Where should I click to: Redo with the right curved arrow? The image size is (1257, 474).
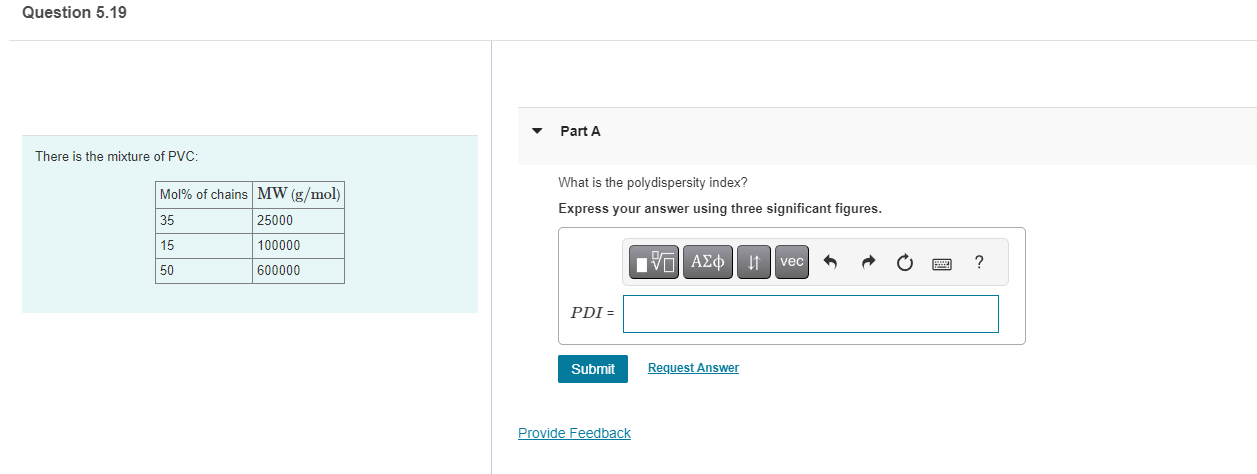(x=867, y=263)
